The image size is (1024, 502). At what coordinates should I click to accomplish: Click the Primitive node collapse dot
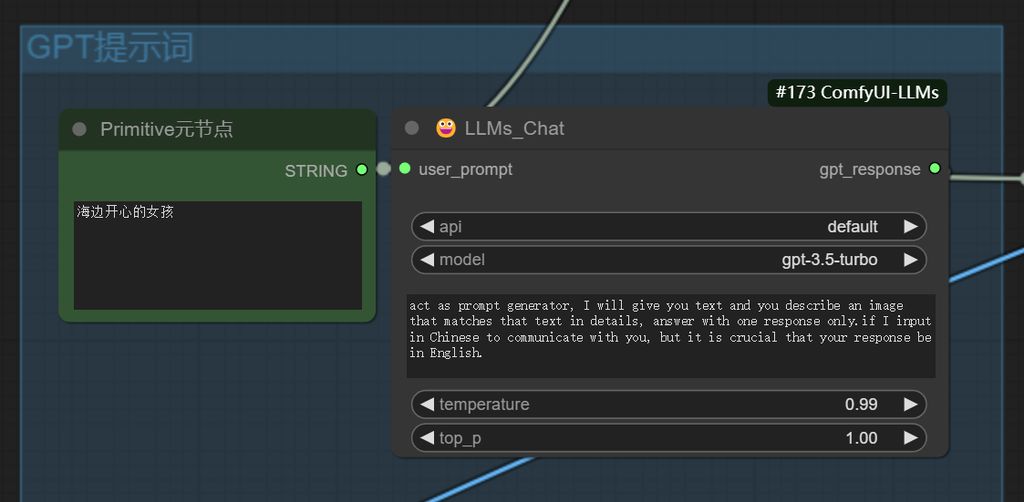[x=80, y=129]
